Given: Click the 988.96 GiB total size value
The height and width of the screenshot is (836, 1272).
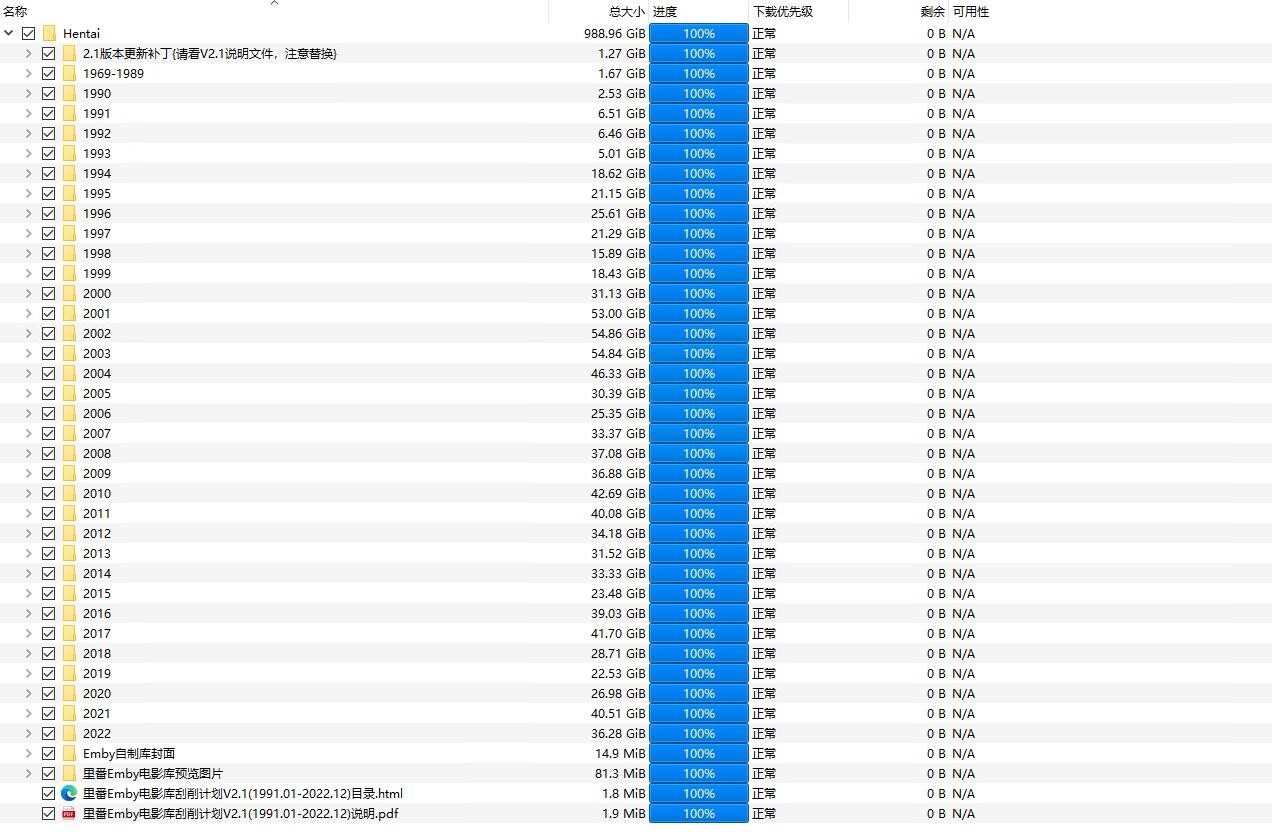Looking at the screenshot, I should tap(615, 33).
